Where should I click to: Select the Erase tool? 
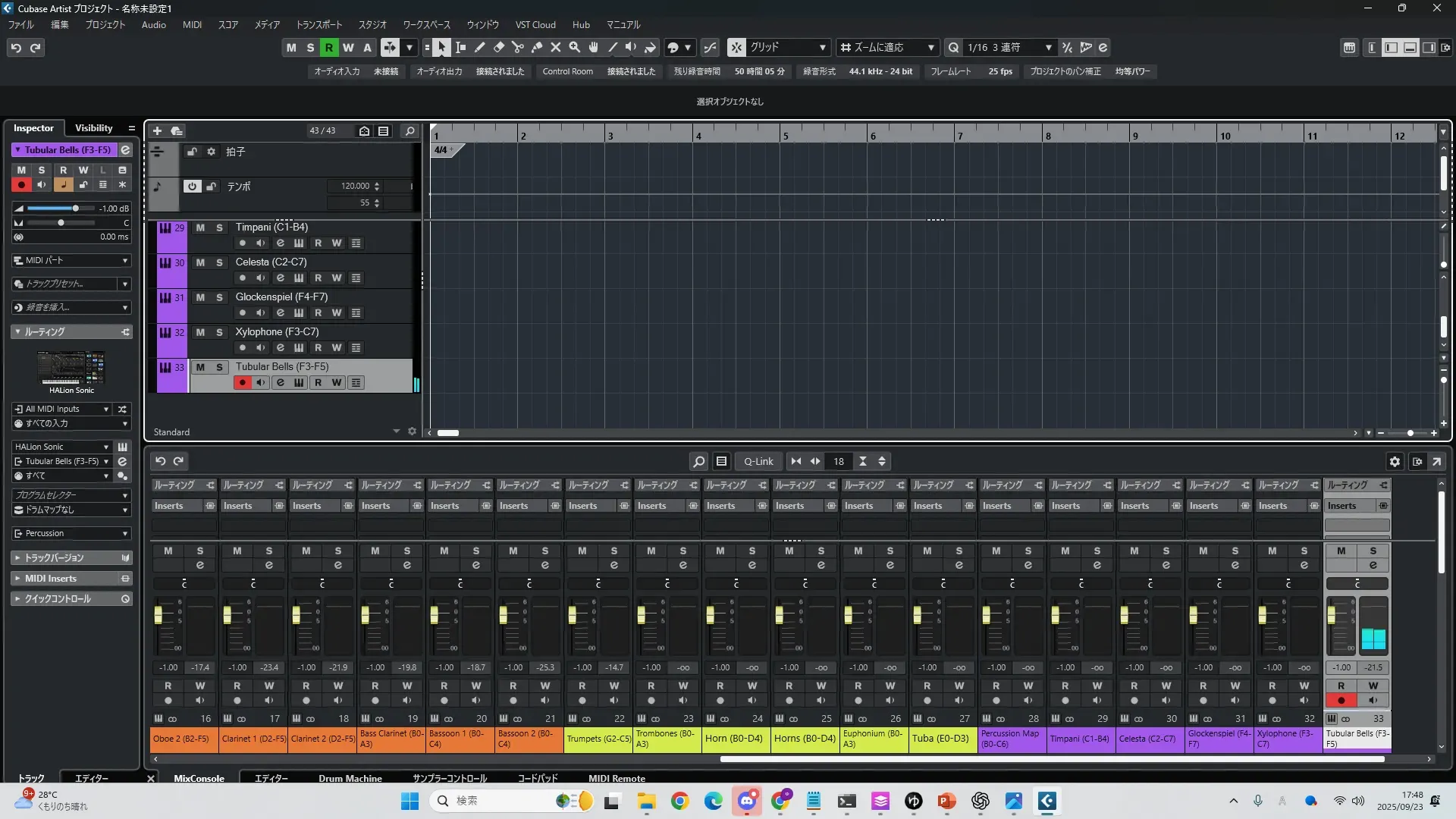tap(498, 47)
